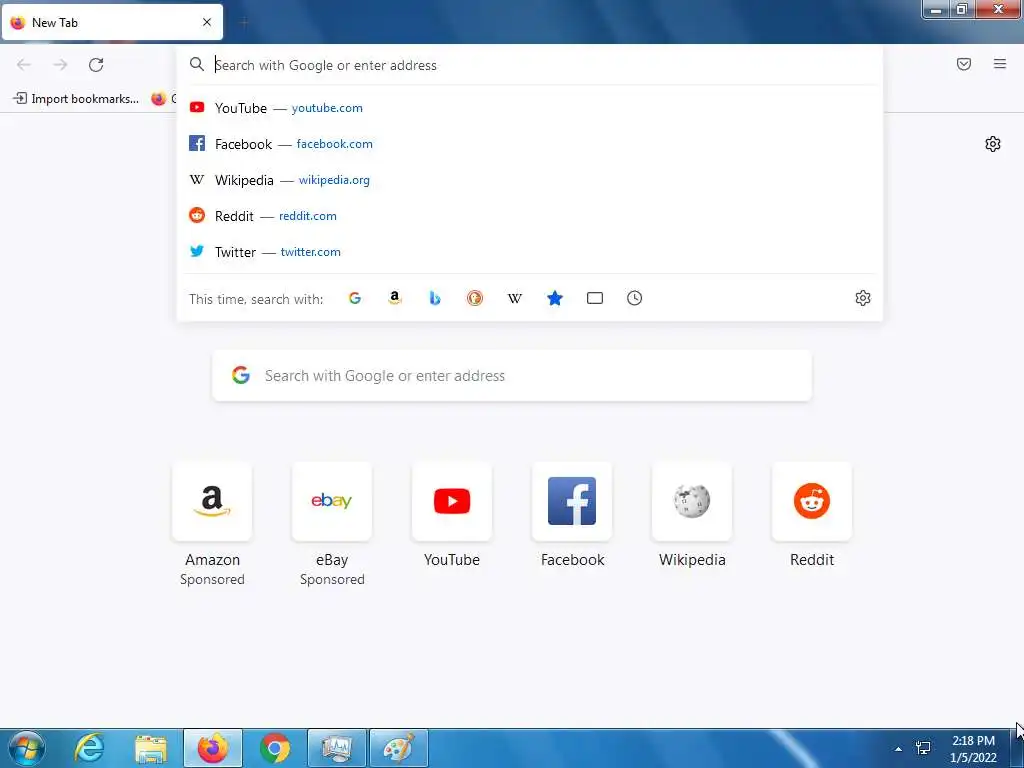Click the Firefox bookmark icon in bookmarks toolbar
Viewport: 1024px width, 768px height.
pyautogui.click(x=159, y=99)
